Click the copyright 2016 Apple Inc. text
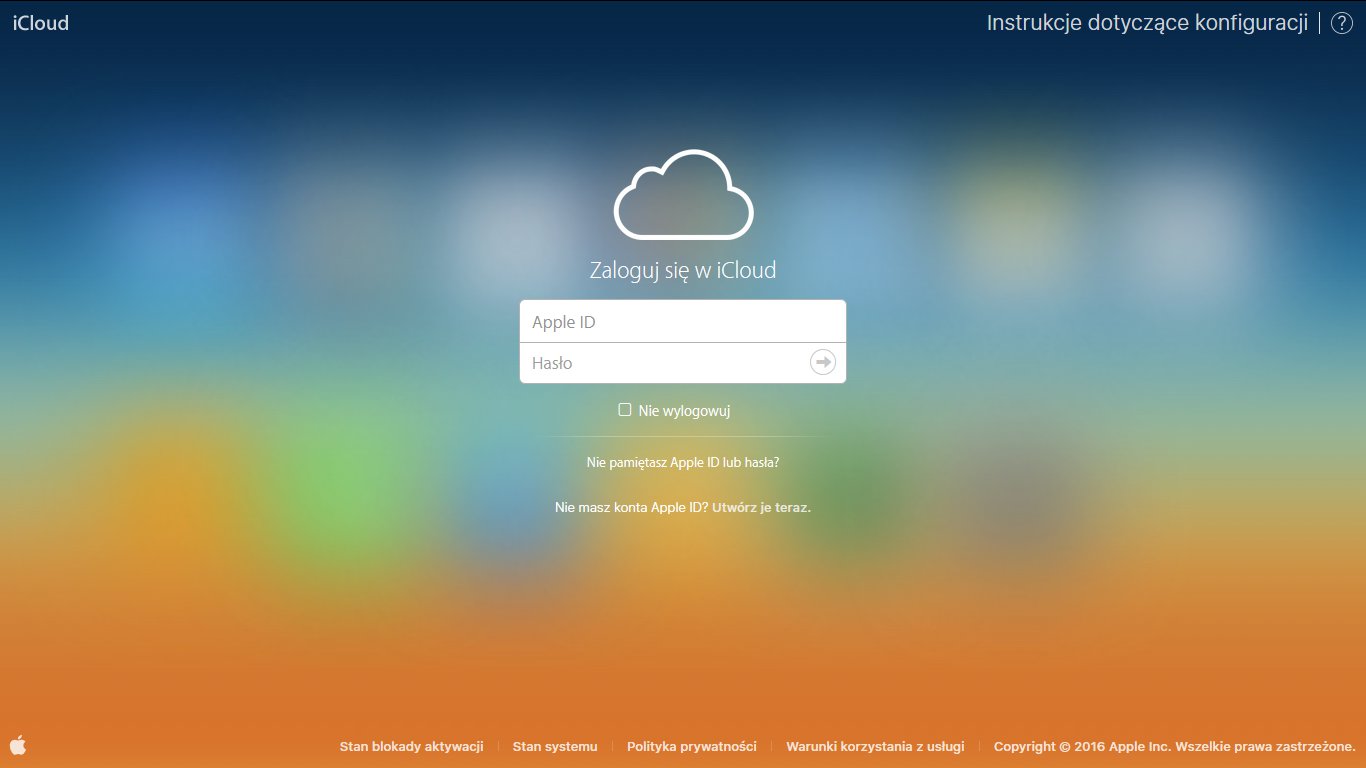Image resolution: width=1366 pixels, height=768 pixels. [1174, 746]
